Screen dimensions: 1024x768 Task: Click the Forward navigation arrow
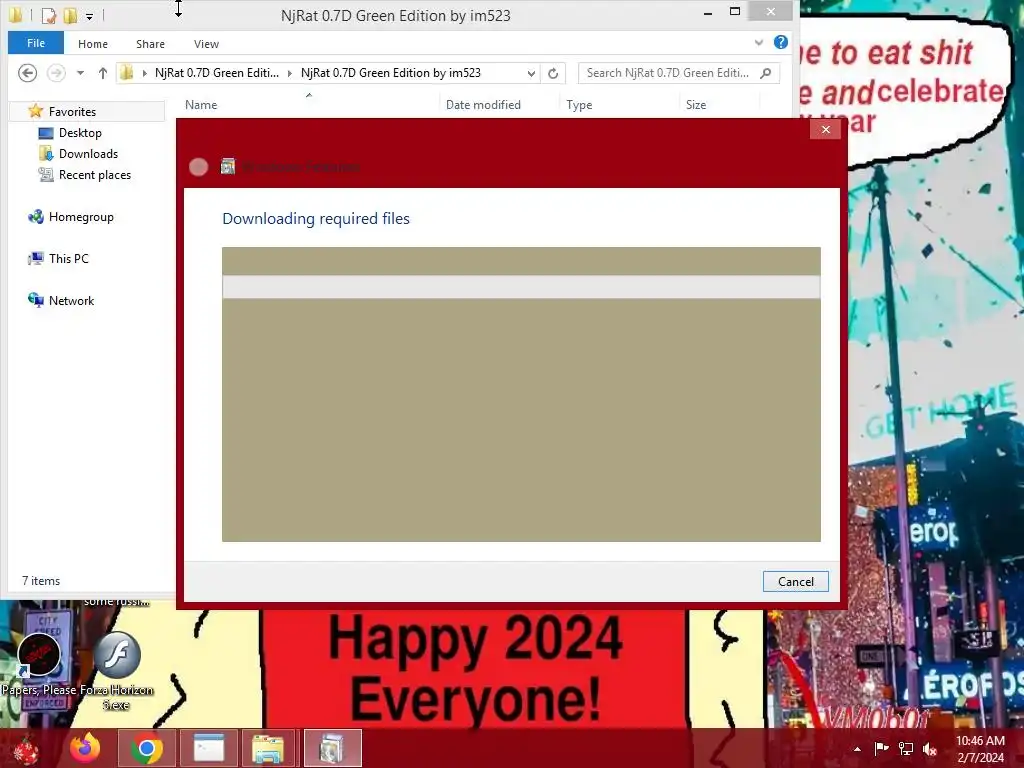[56, 72]
